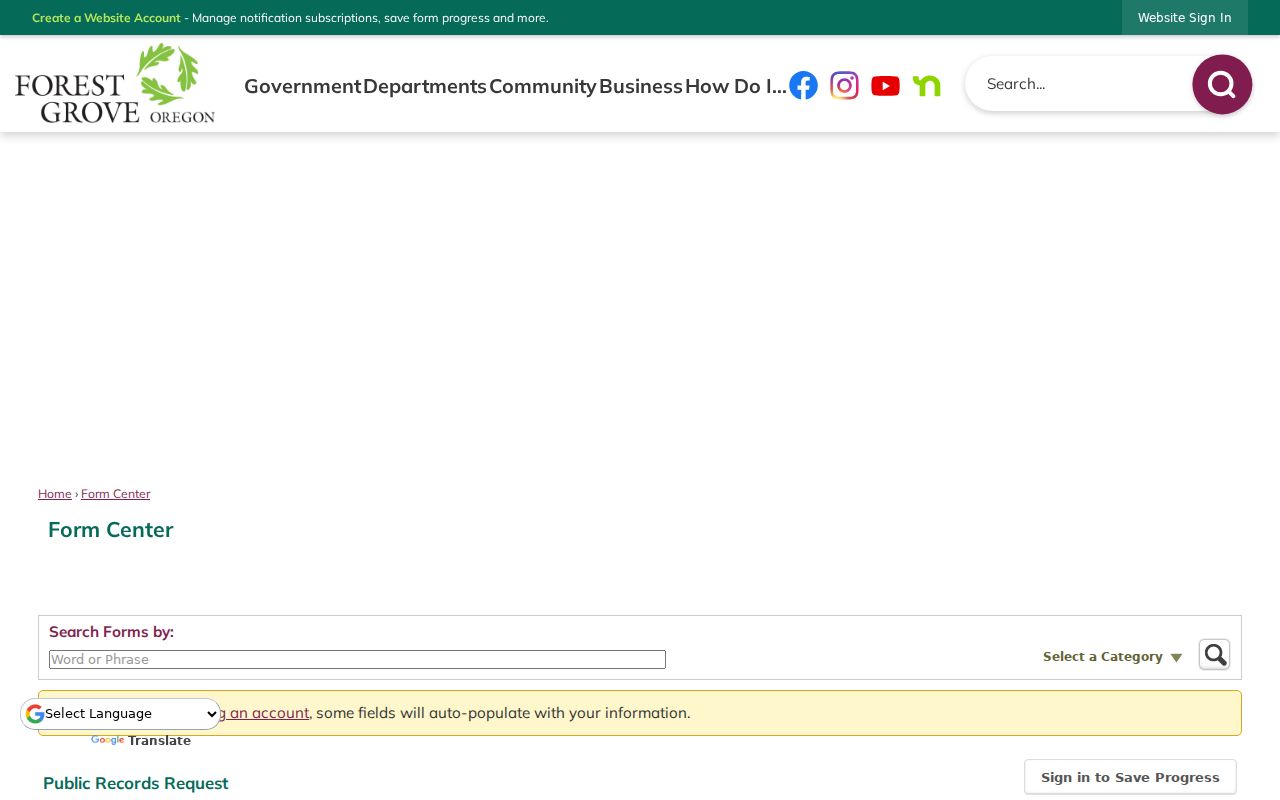Image resolution: width=1280 pixels, height=800 pixels.
Task: Click the Website Sign In button
Action: point(1185,18)
